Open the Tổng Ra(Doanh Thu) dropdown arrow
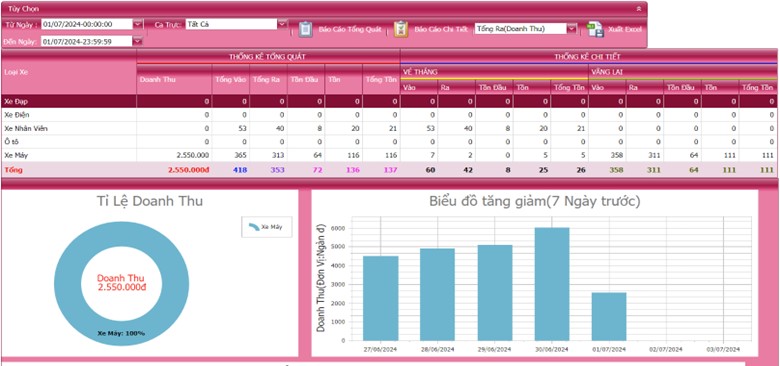Viewport: 780px width, 366px height. coord(572,29)
